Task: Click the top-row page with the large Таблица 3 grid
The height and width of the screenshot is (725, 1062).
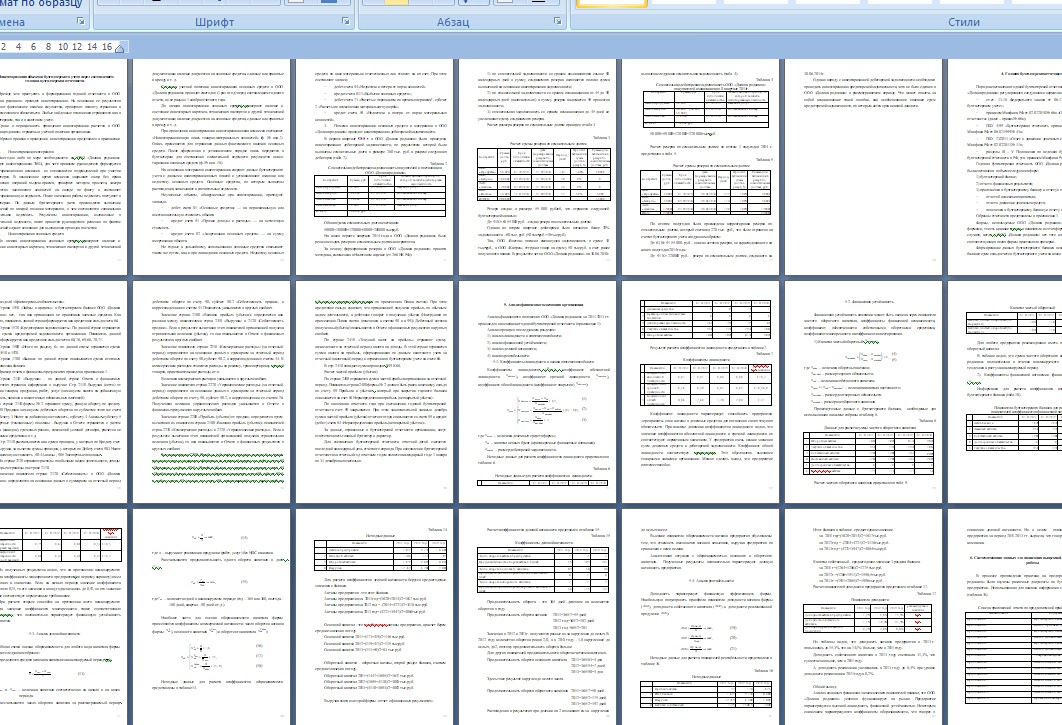Action: (x=536, y=167)
